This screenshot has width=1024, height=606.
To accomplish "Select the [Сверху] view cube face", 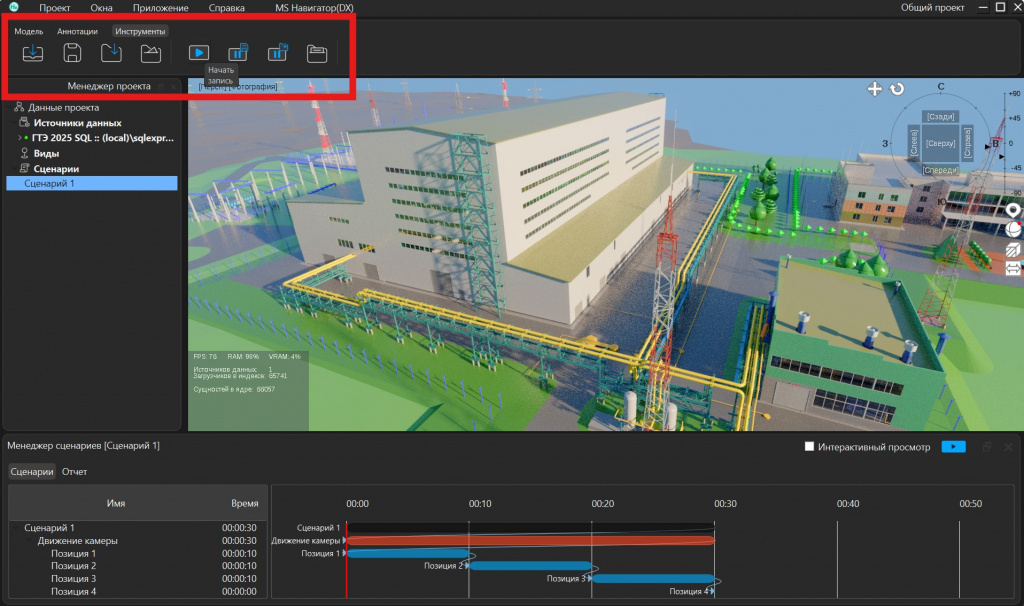I will 940,143.
